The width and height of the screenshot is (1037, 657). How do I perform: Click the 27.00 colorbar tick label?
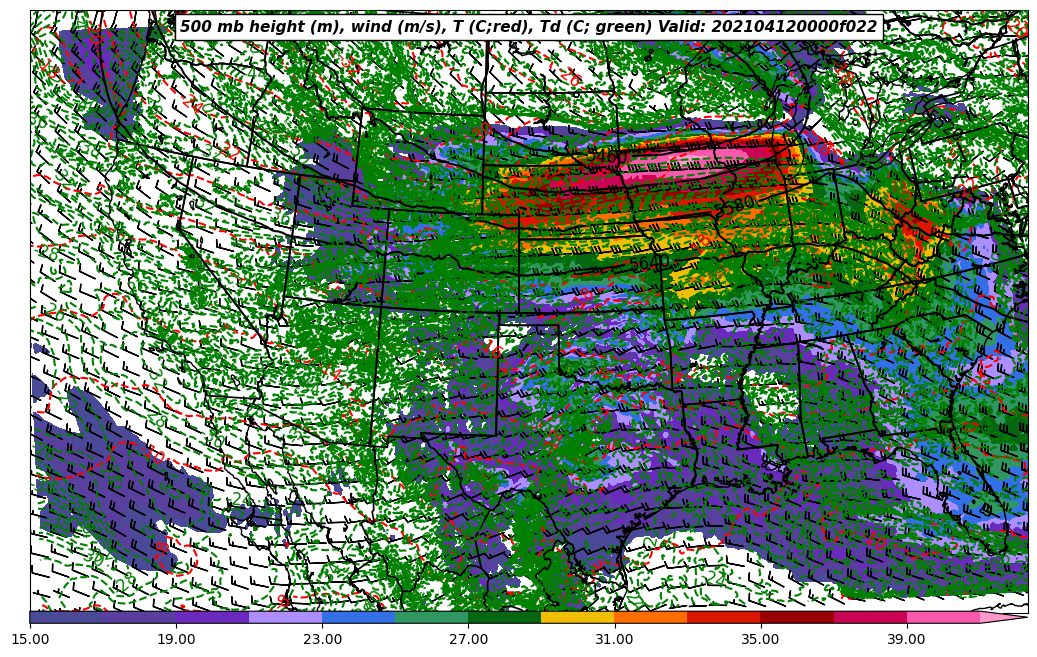click(x=468, y=638)
